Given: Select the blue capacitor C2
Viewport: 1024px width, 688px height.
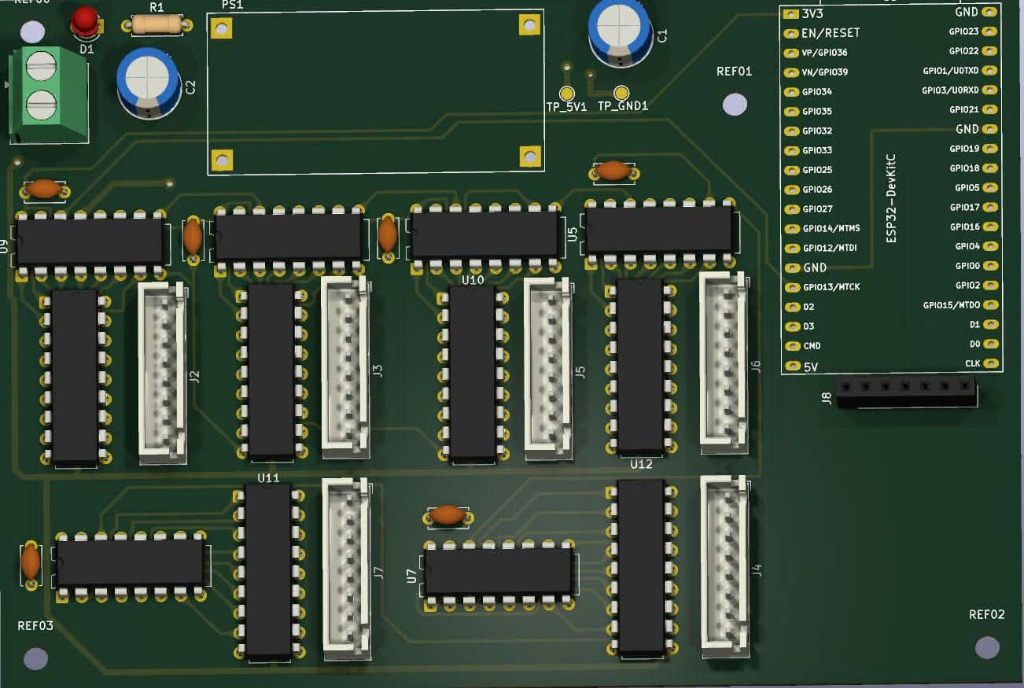Looking at the screenshot, I should [x=149, y=84].
